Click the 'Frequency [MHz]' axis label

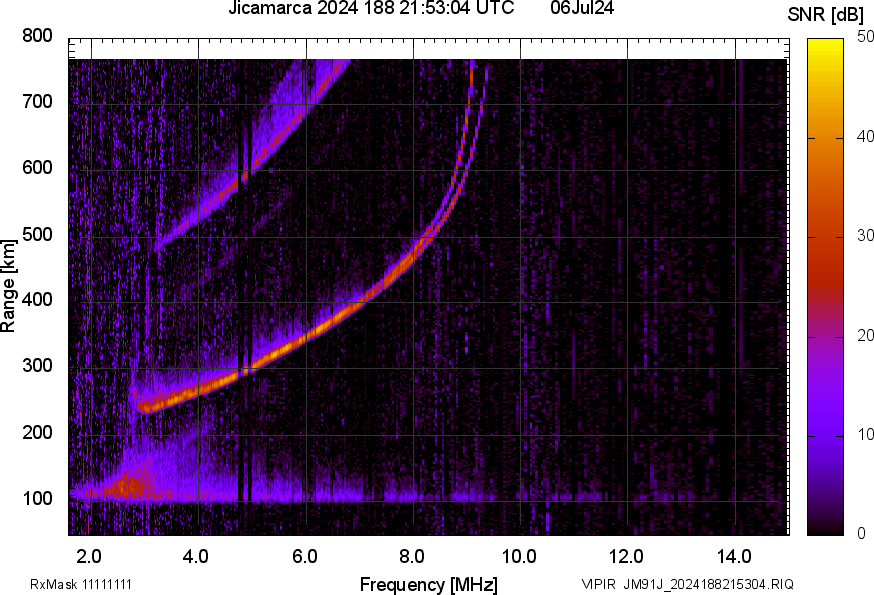[x=429, y=584]
